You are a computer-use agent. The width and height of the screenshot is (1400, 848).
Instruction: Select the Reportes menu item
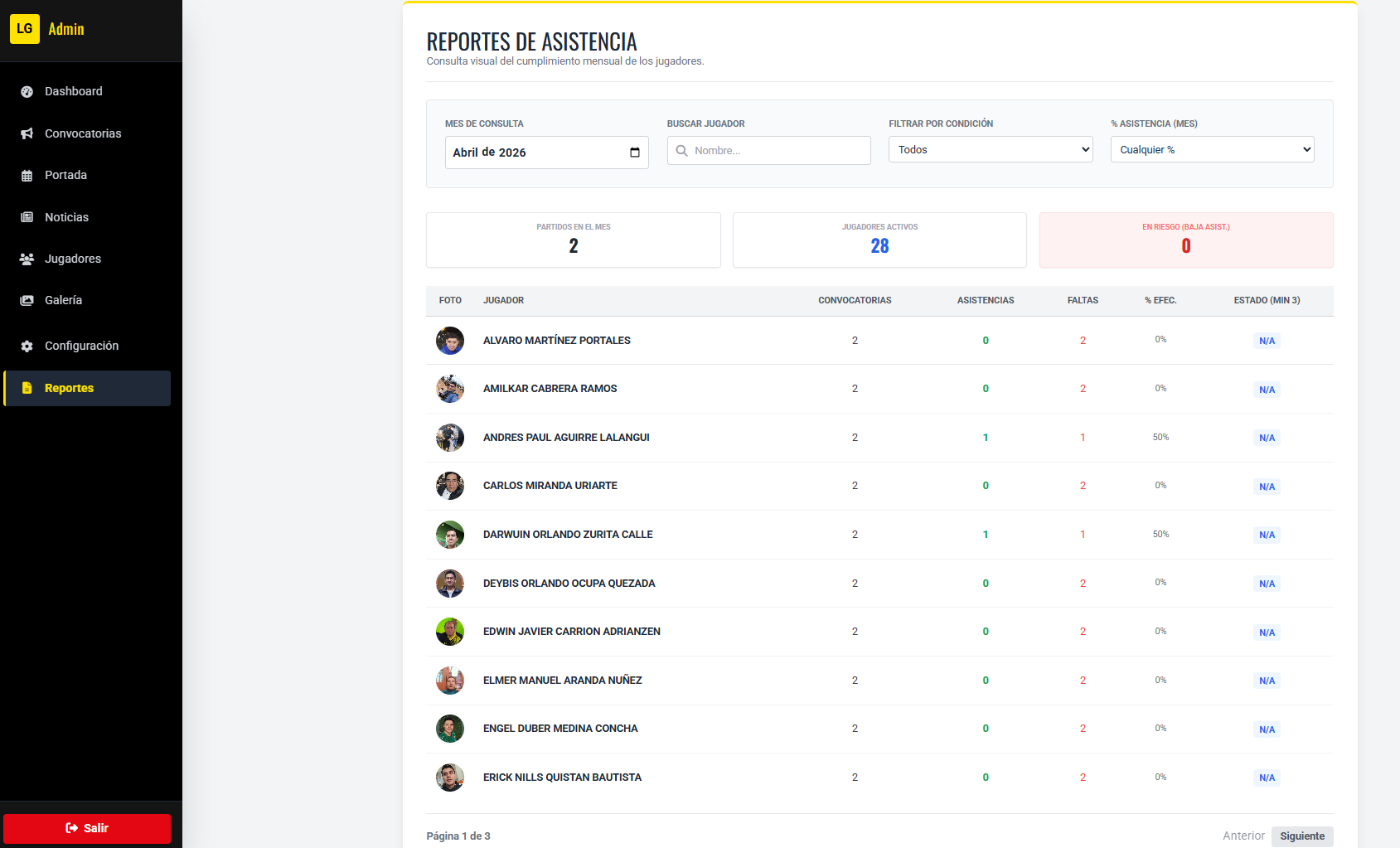pos(87,388)
